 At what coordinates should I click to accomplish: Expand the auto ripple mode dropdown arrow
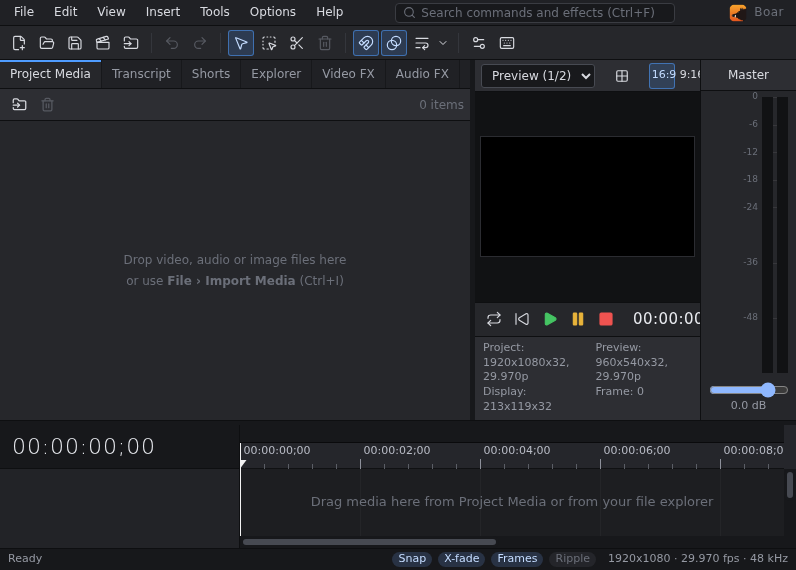click(x=443, y=43)
